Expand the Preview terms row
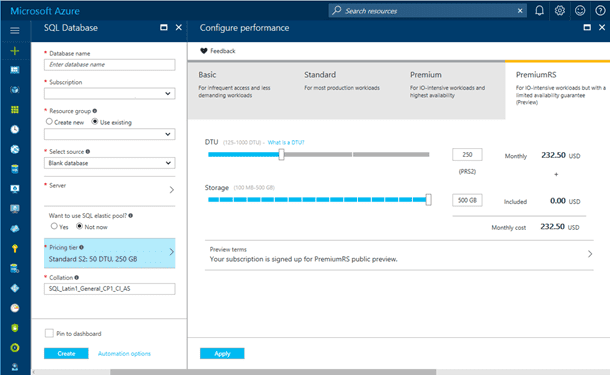 pyautogui.click(x=399, y=254)
